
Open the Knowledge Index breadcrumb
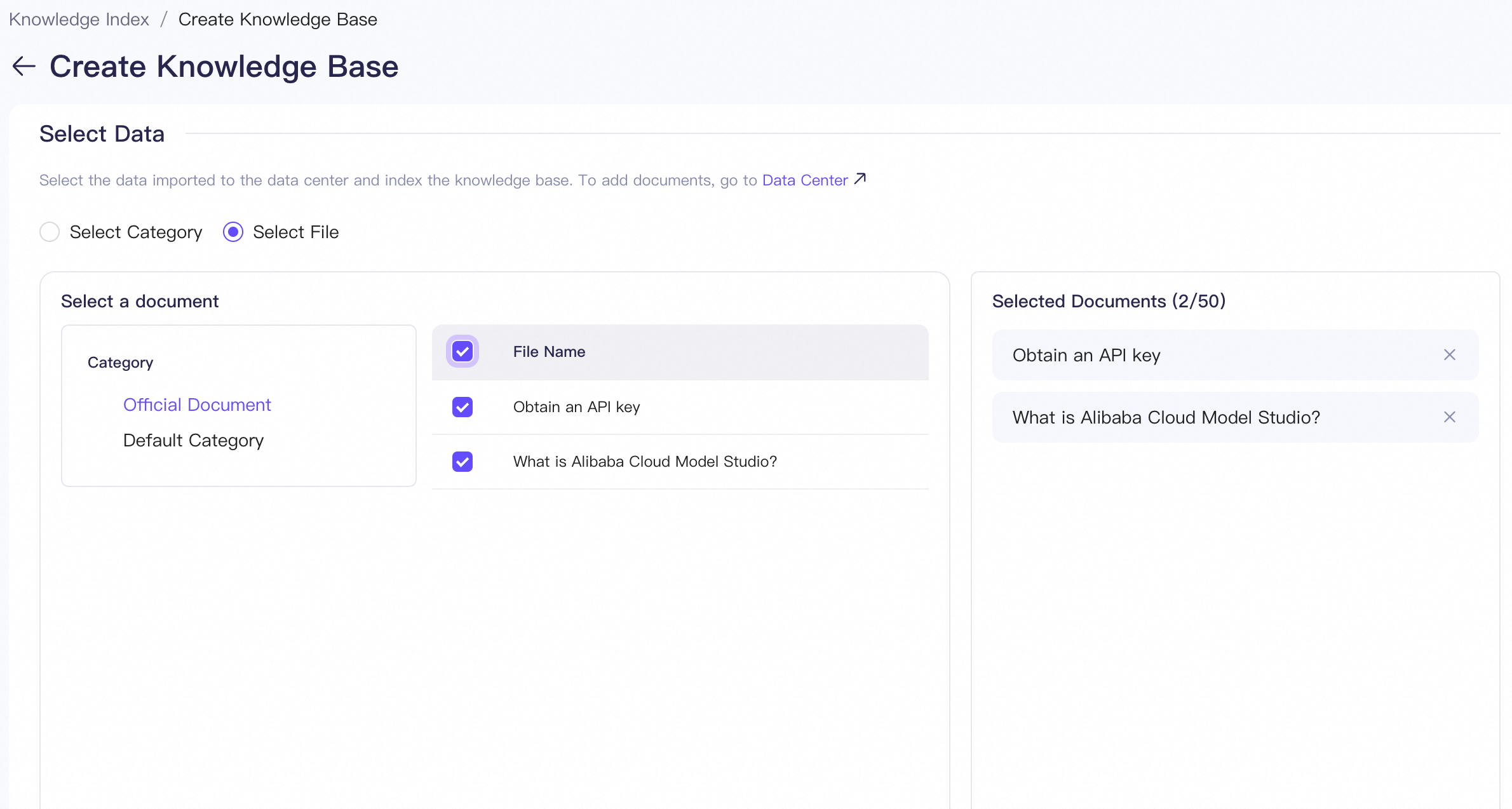79,20
